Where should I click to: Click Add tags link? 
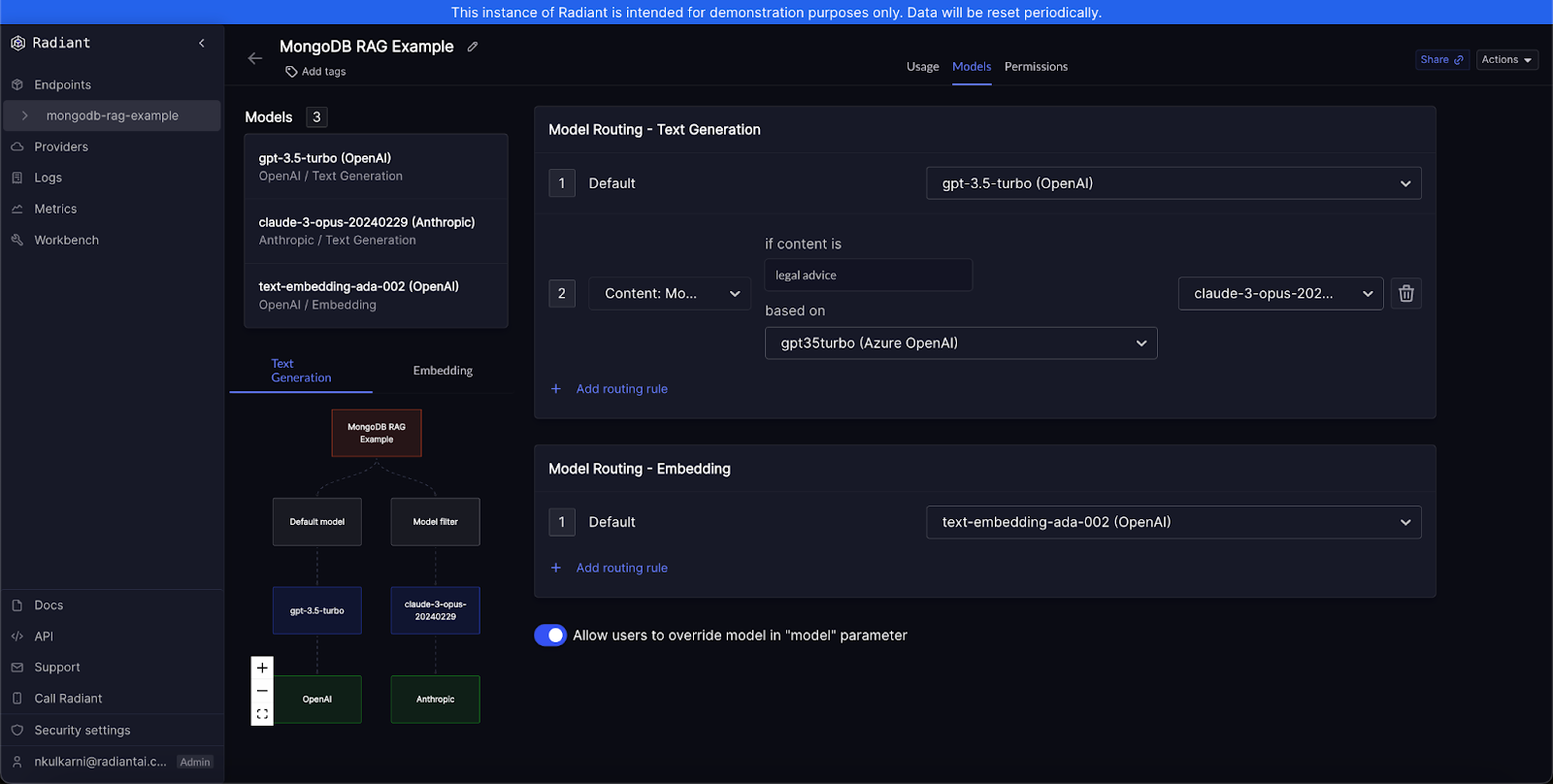coord(323,72)
